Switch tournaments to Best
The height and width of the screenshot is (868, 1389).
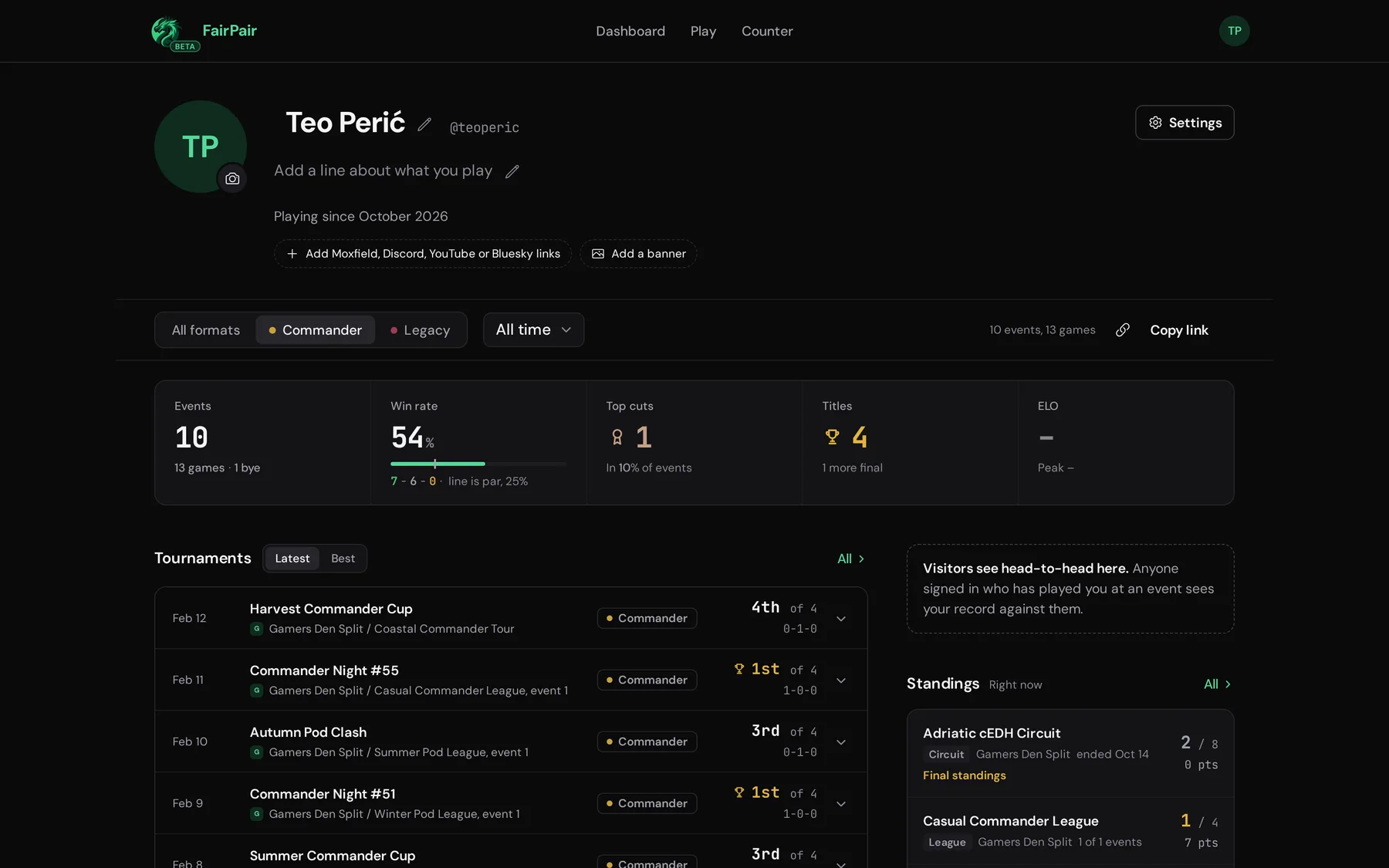point(343,559)
